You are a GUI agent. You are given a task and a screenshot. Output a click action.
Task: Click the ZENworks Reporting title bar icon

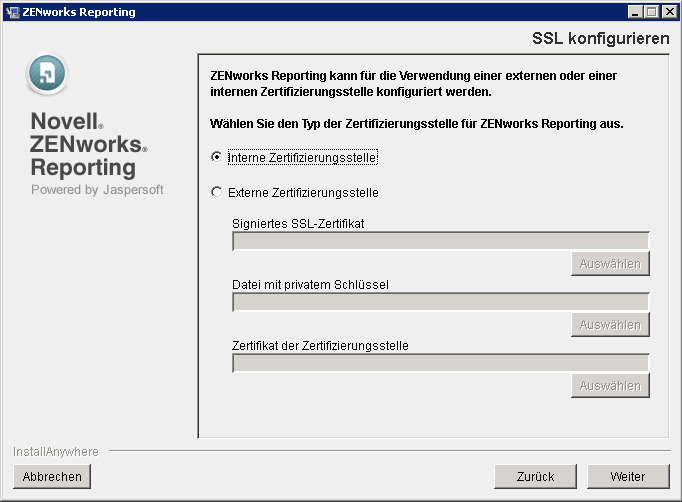[11, 12]
